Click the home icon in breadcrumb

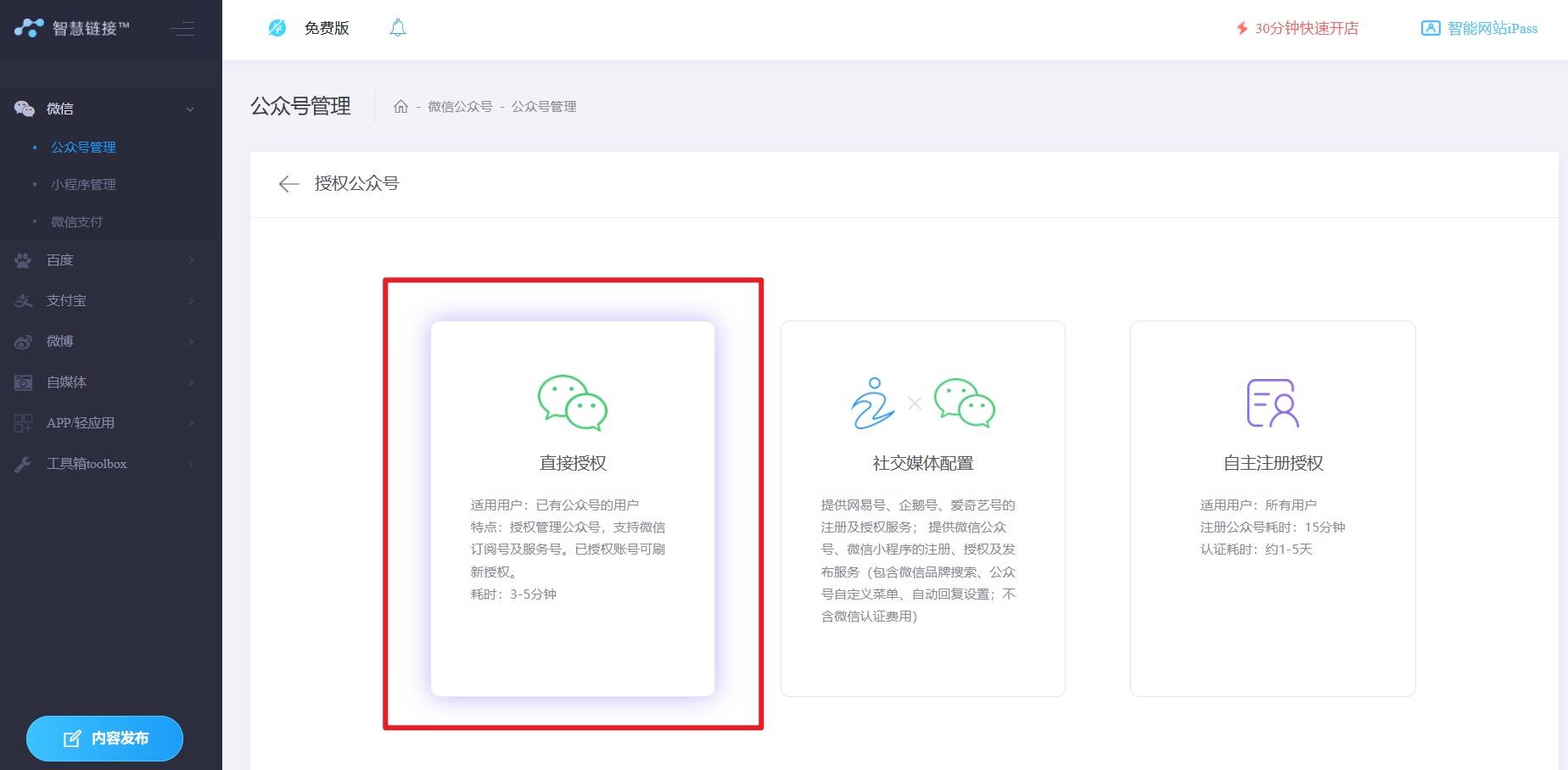[400, 107]
